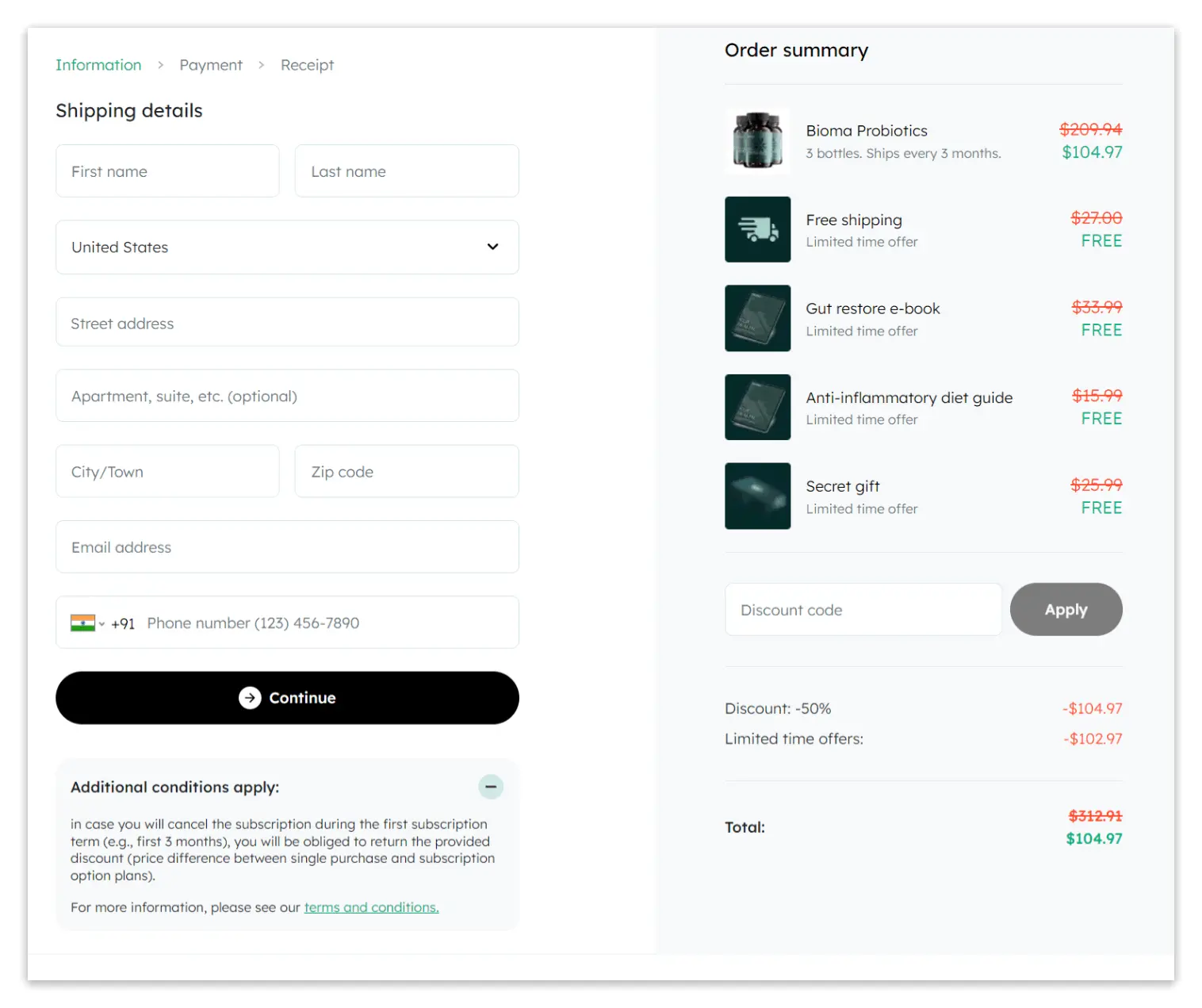Click the Secret gift title

pos(843,486)
